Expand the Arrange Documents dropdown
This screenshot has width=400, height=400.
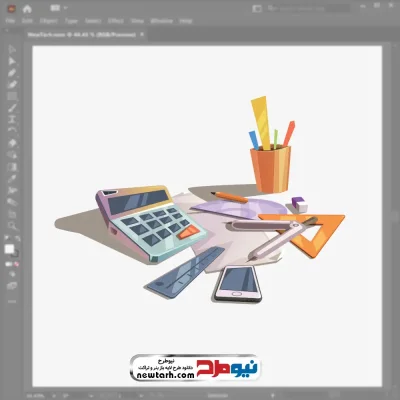click(59, 8)
